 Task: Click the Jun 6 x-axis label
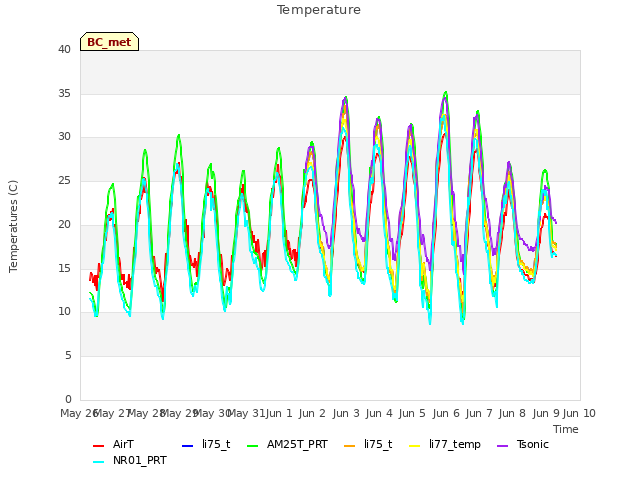tap(446, 413)
